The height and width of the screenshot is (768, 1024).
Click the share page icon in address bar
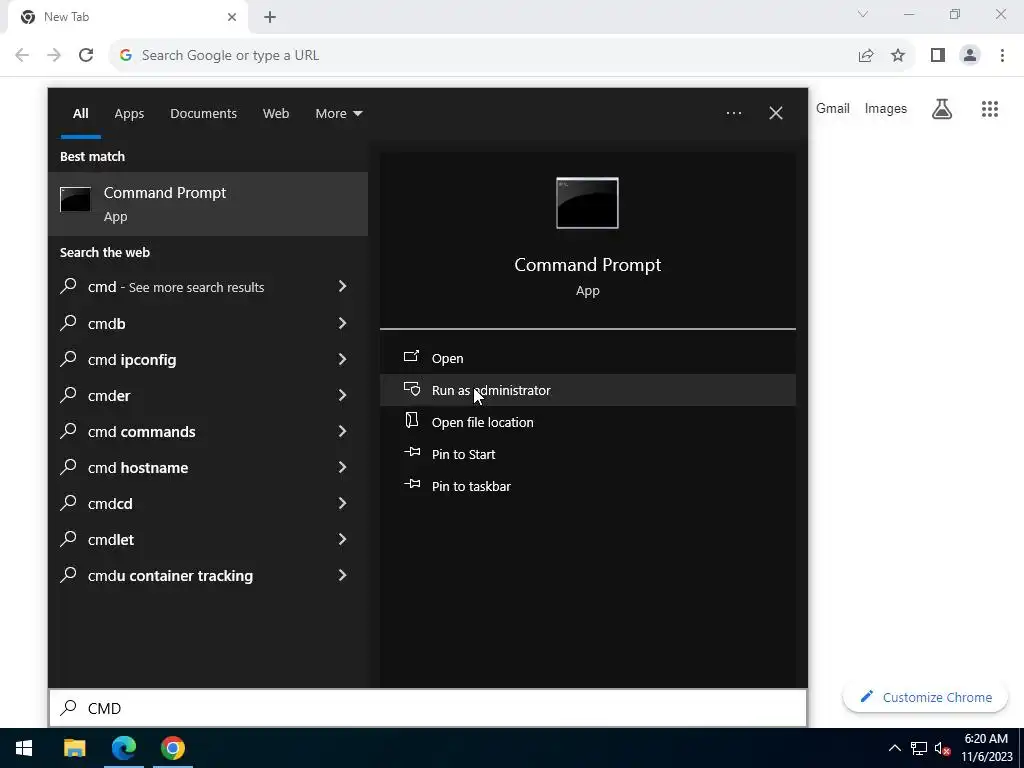coord(866,56)
